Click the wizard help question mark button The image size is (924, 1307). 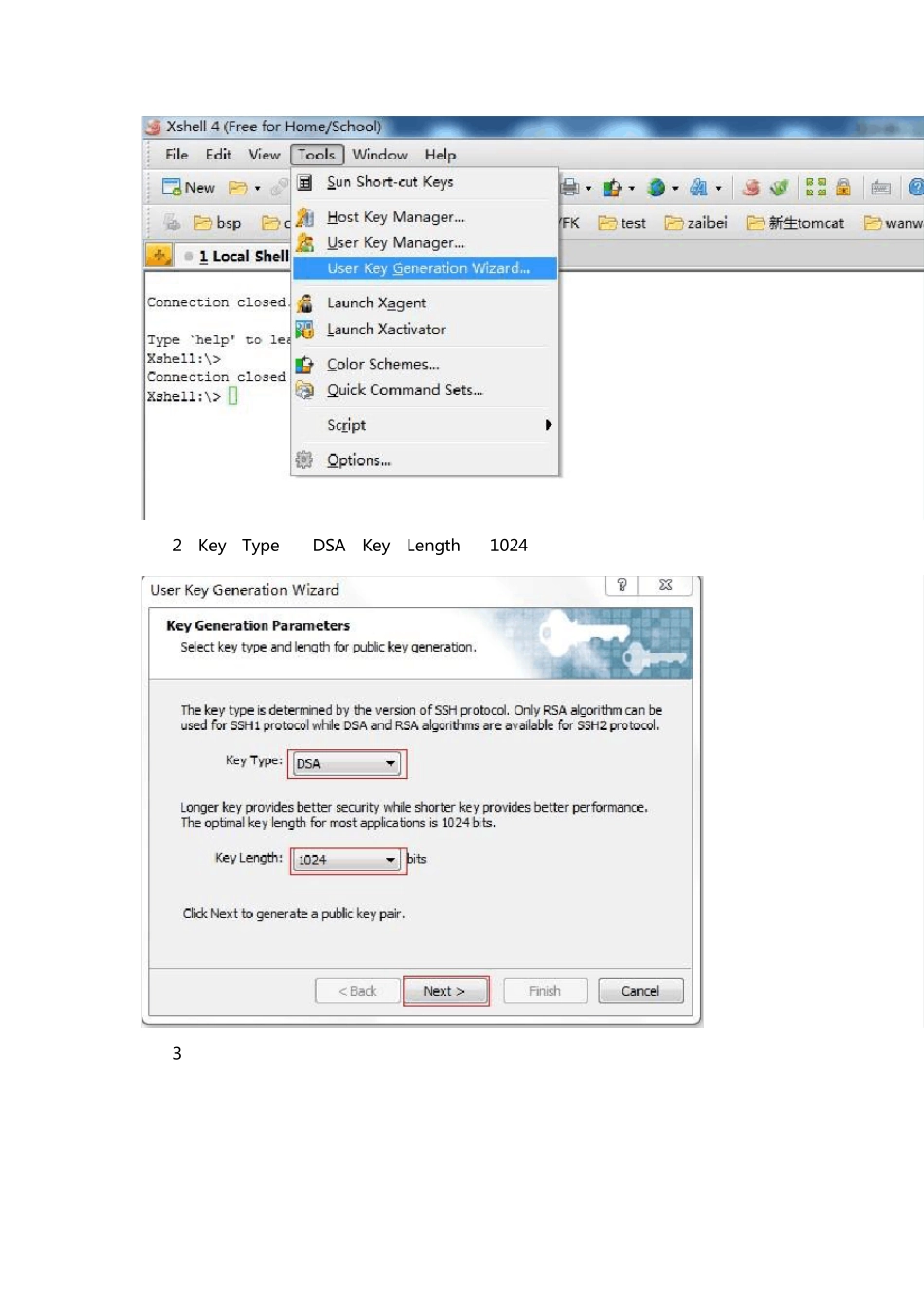[x=622, y=584]
